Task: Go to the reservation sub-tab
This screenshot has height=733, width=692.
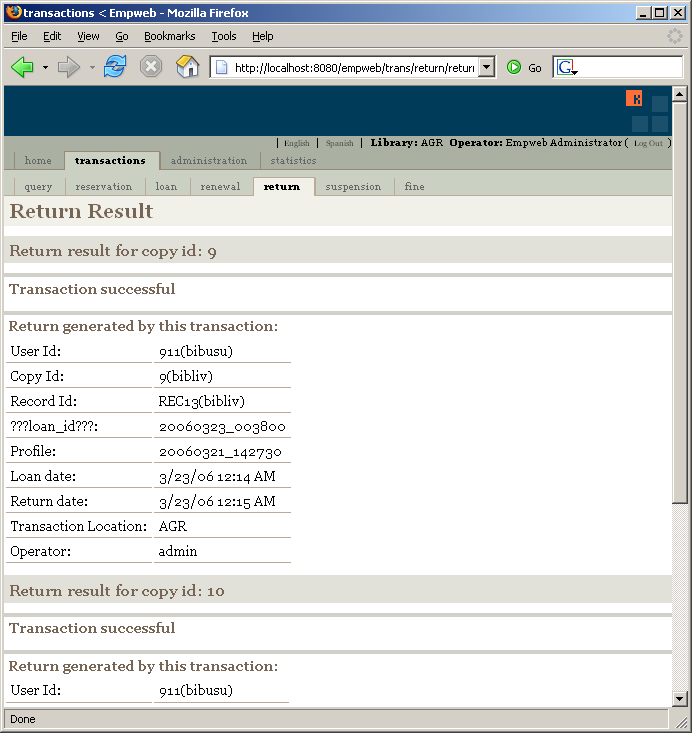Action: click(104, 187)
